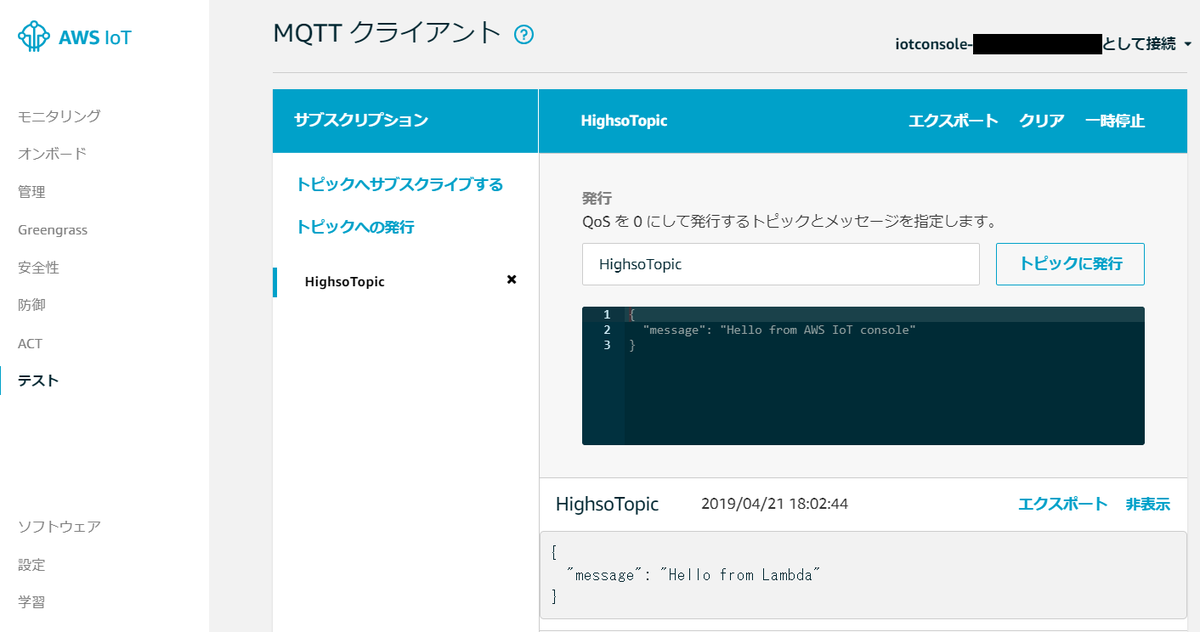This screenshot has height=632, width=1200.
Task: Open 管理 in the sidebar
Action: (31, 192)
